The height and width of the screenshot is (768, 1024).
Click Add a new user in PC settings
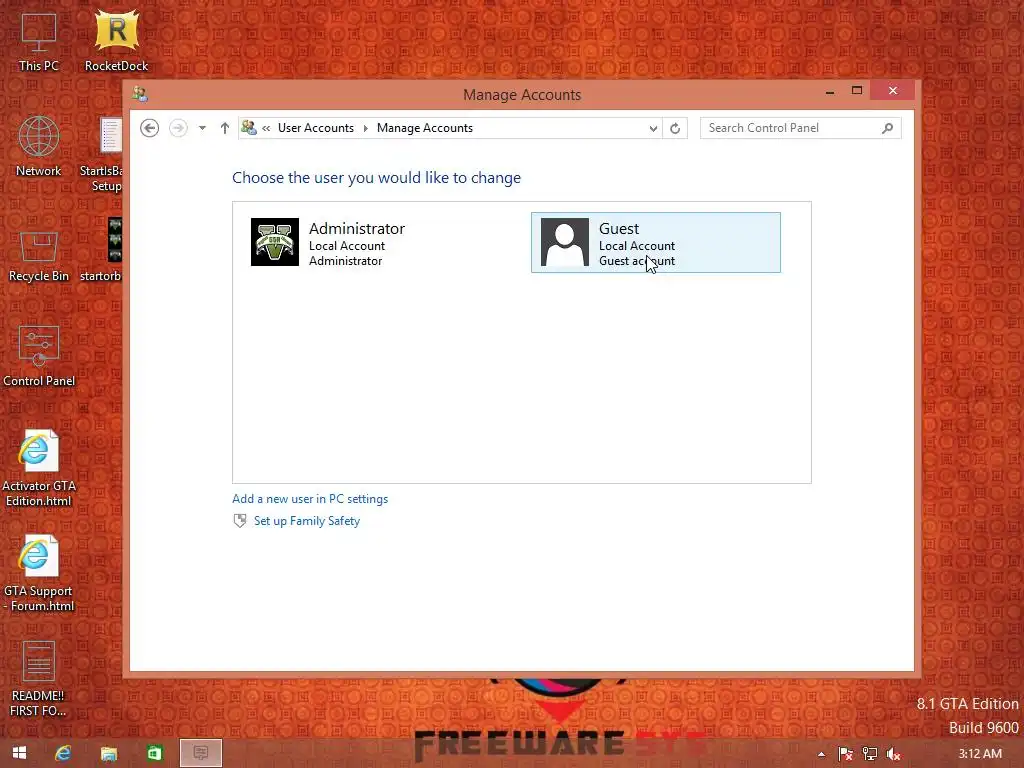310,499
